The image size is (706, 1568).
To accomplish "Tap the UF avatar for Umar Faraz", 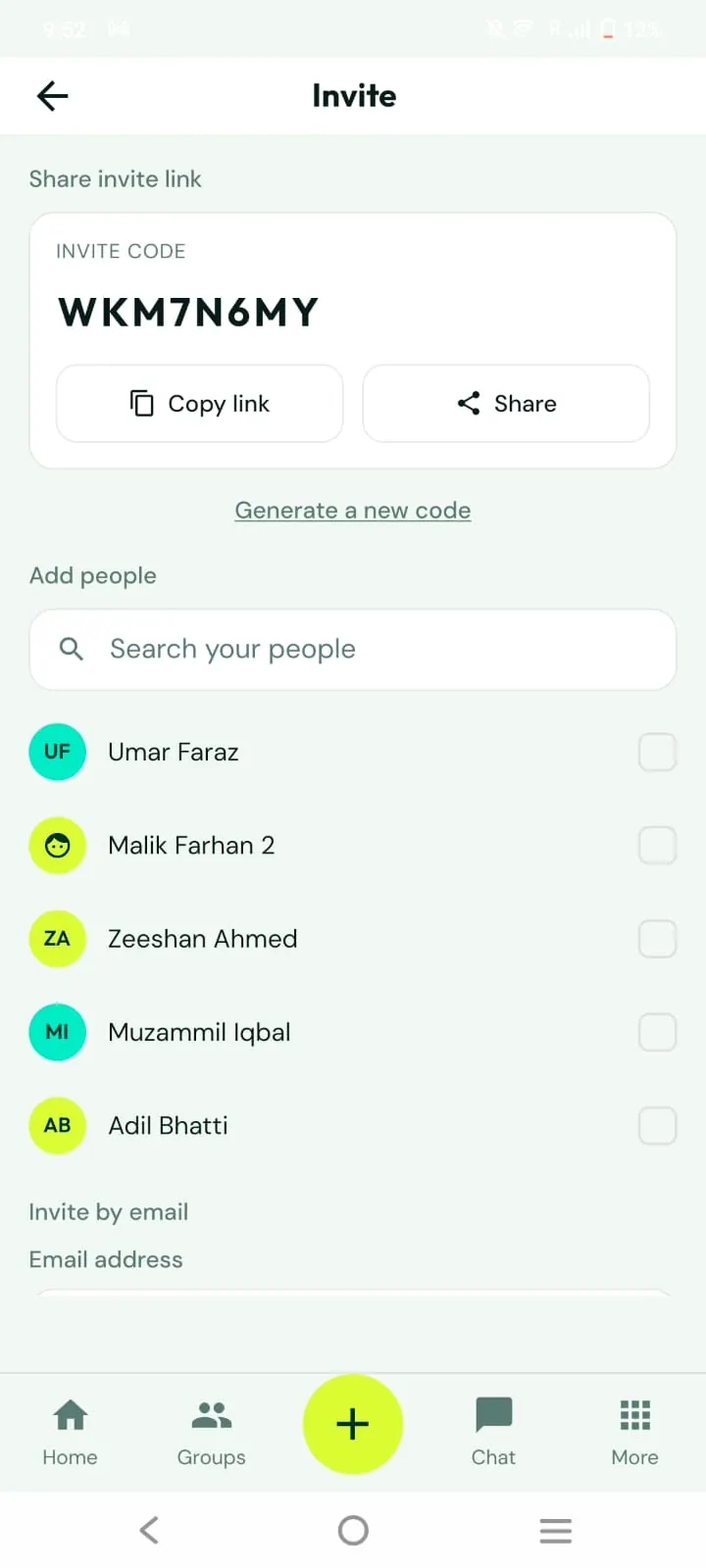I will [x=58, y=752].
